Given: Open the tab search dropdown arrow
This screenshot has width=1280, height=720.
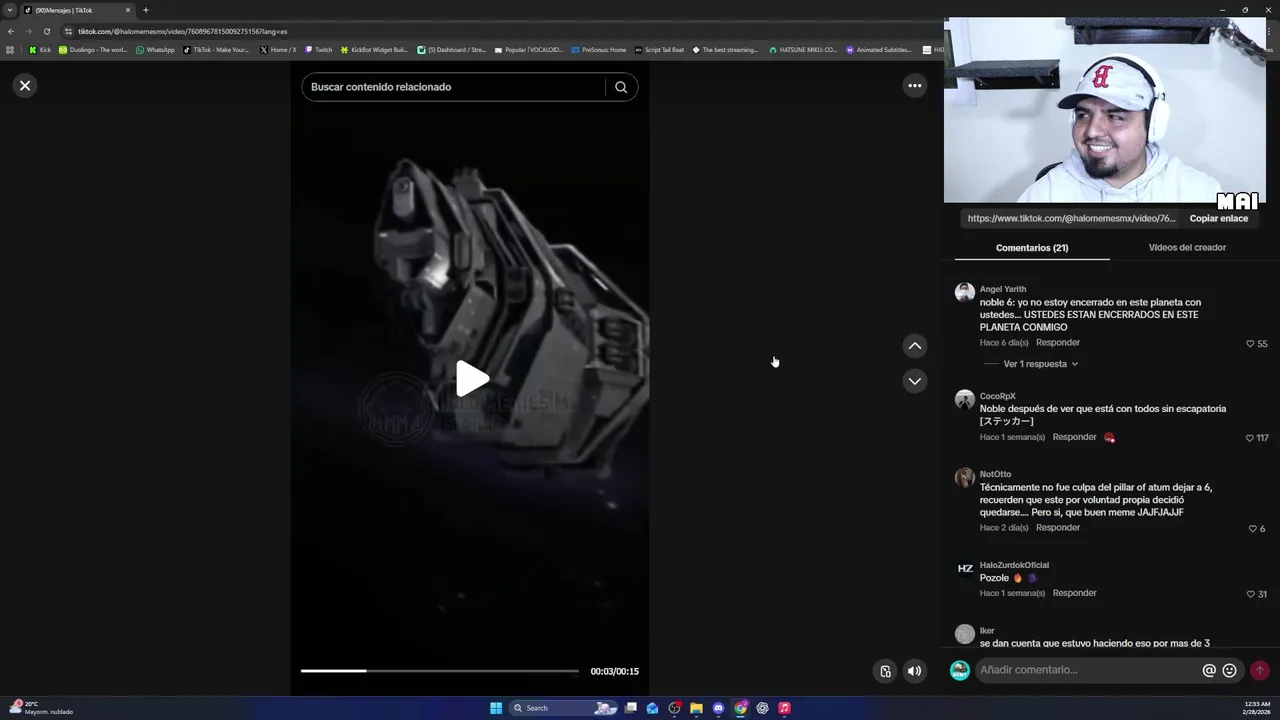Looking at the screenshot, I should tap(9, 10).
